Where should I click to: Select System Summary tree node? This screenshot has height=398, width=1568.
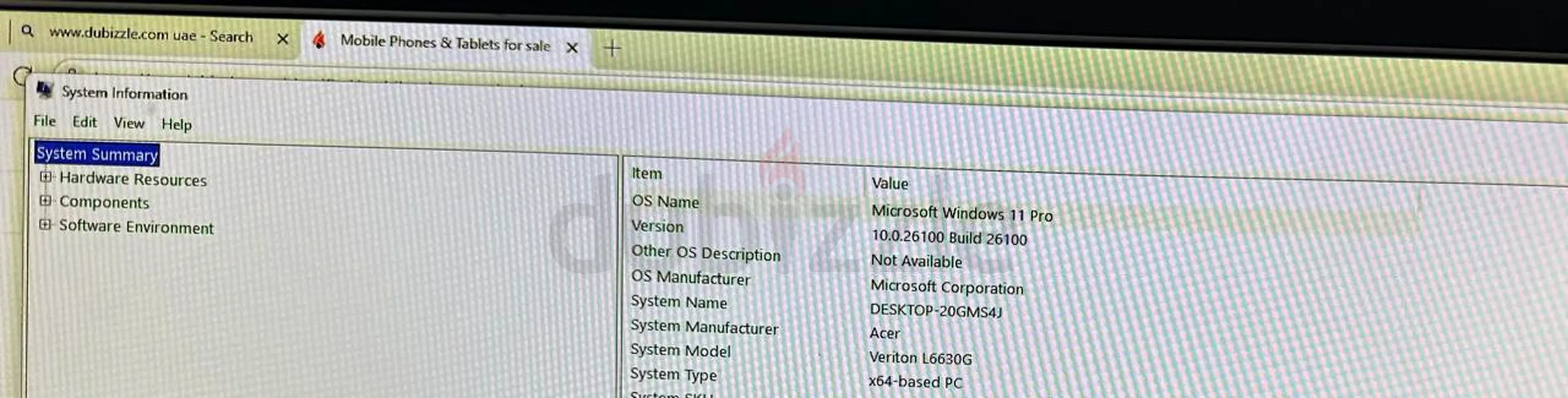[x=98, y=154]
